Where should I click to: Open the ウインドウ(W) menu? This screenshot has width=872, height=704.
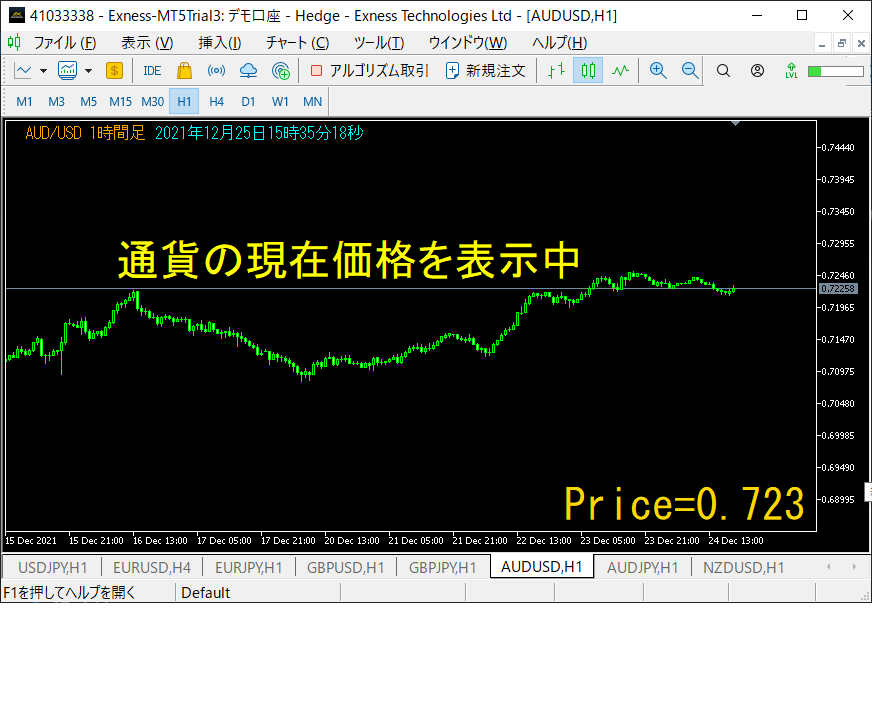(468, 42)
